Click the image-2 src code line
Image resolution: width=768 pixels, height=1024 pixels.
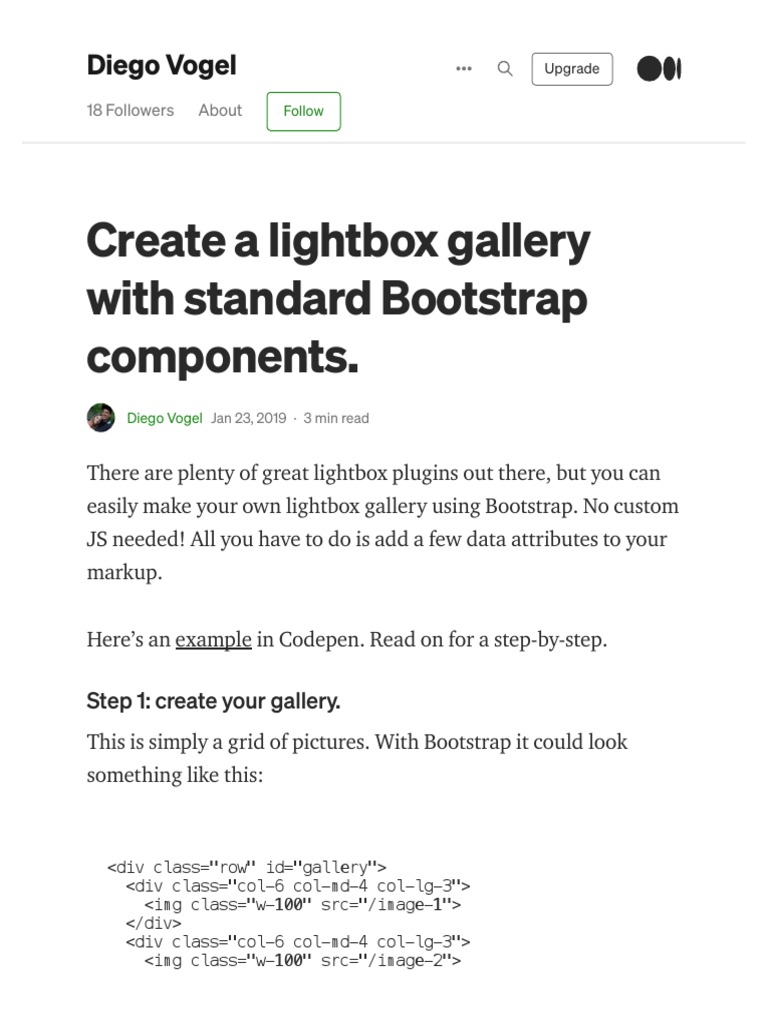click(x=302, y=961)
